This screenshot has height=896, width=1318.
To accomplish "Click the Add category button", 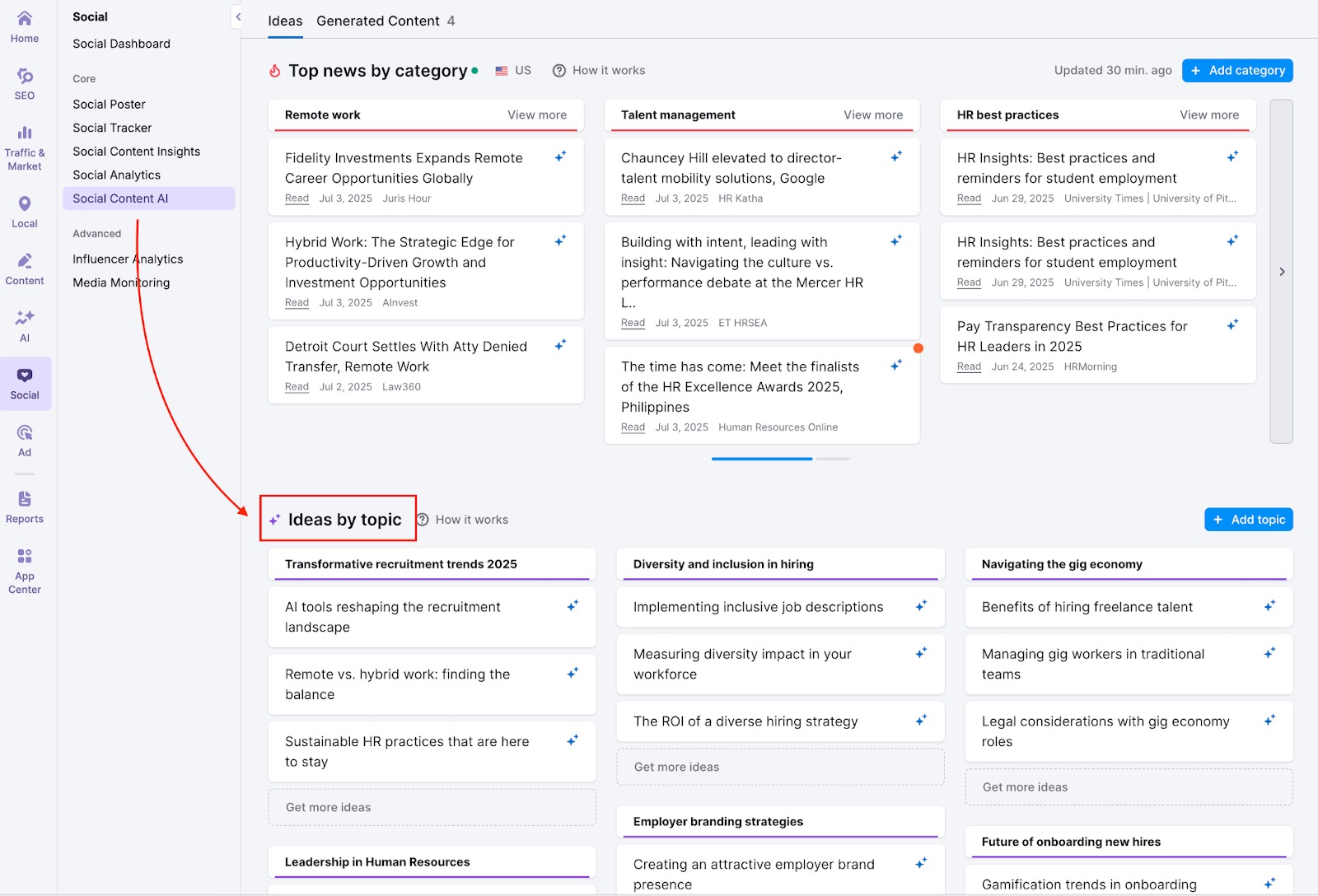I will point(1236,71).
